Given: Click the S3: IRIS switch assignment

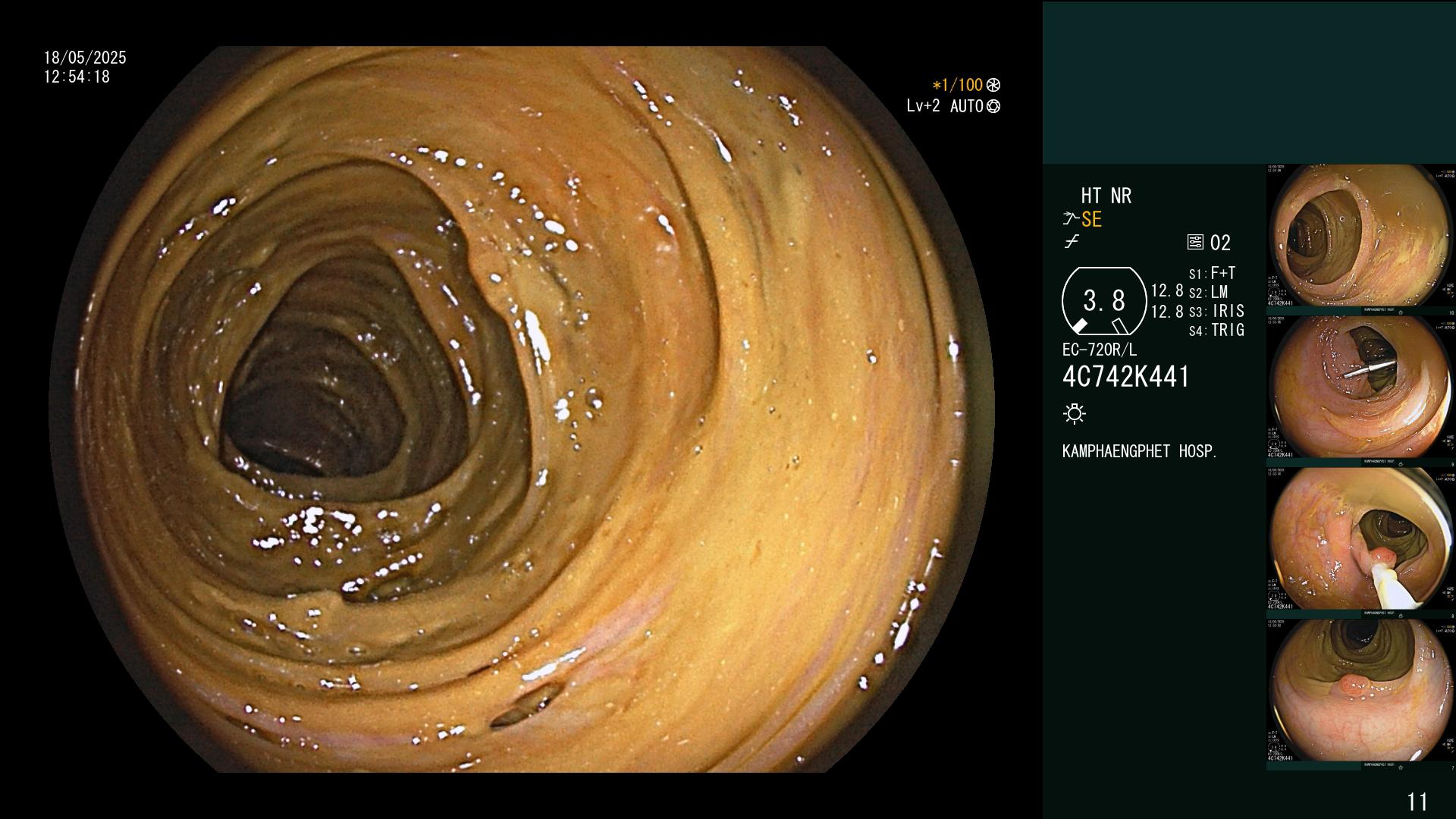Looking at the screenshot, I should 1216,311.
